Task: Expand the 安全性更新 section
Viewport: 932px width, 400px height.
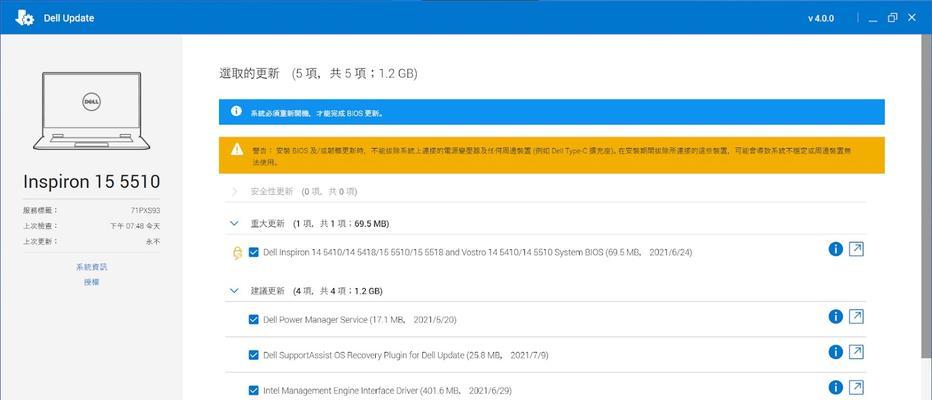Action: (235, 191)
